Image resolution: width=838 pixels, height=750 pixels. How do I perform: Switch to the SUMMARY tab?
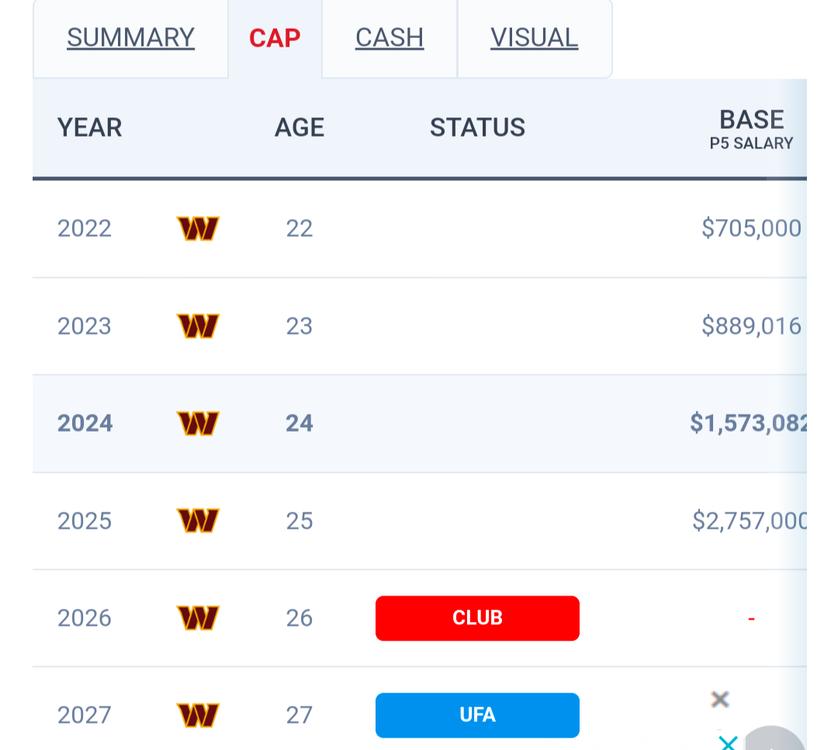tap(131, 38)
